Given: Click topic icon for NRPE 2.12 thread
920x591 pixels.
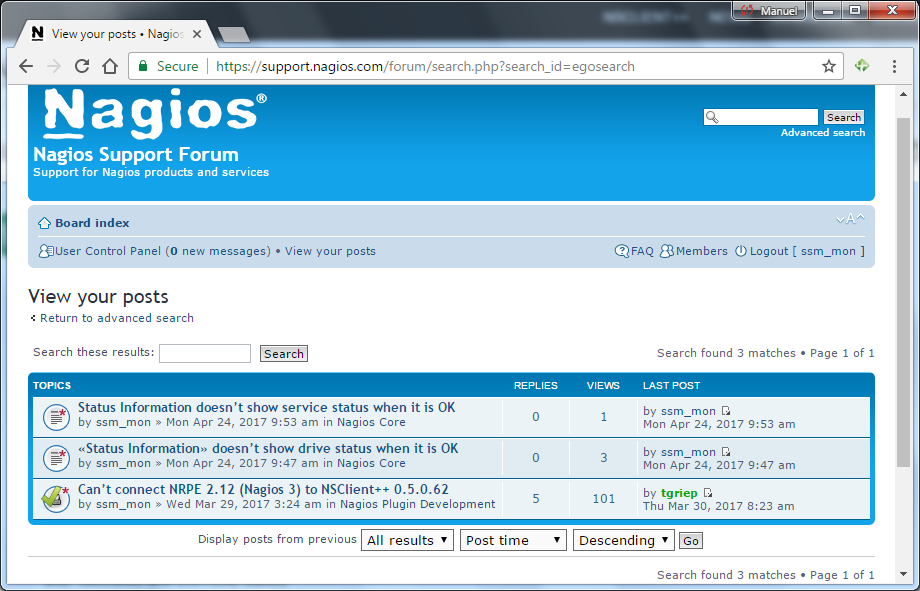Looking at the screenshot, I should click(55, 497).
